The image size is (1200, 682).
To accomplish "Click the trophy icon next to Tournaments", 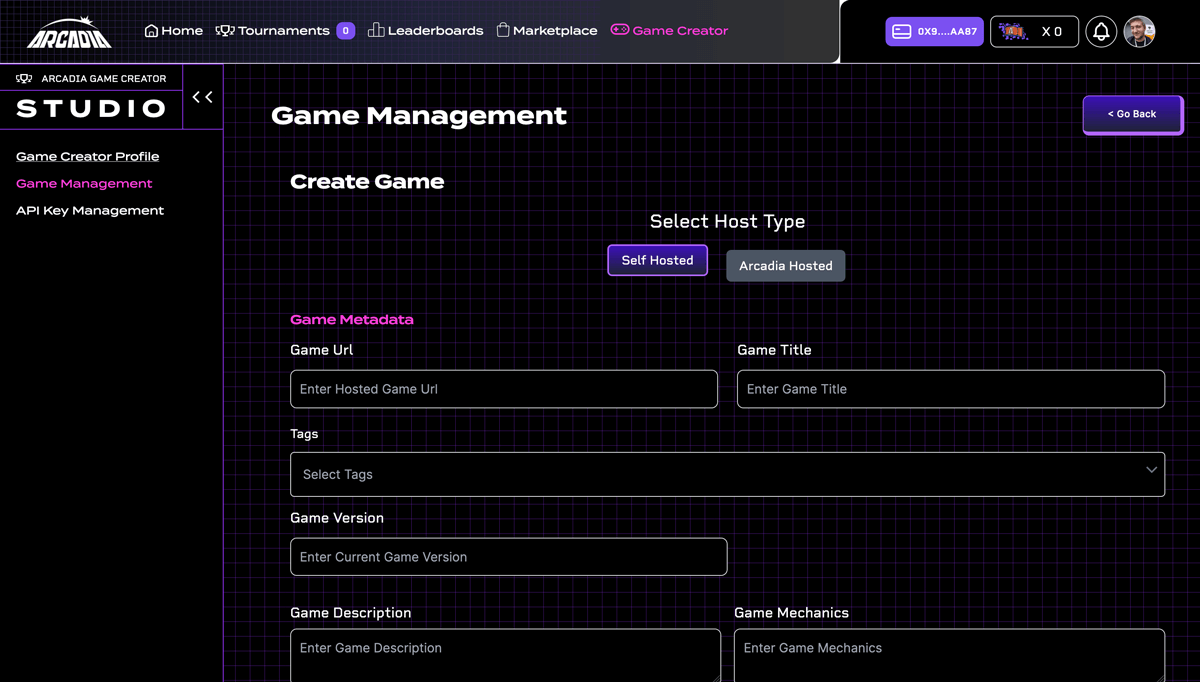I will click(225, 30).
